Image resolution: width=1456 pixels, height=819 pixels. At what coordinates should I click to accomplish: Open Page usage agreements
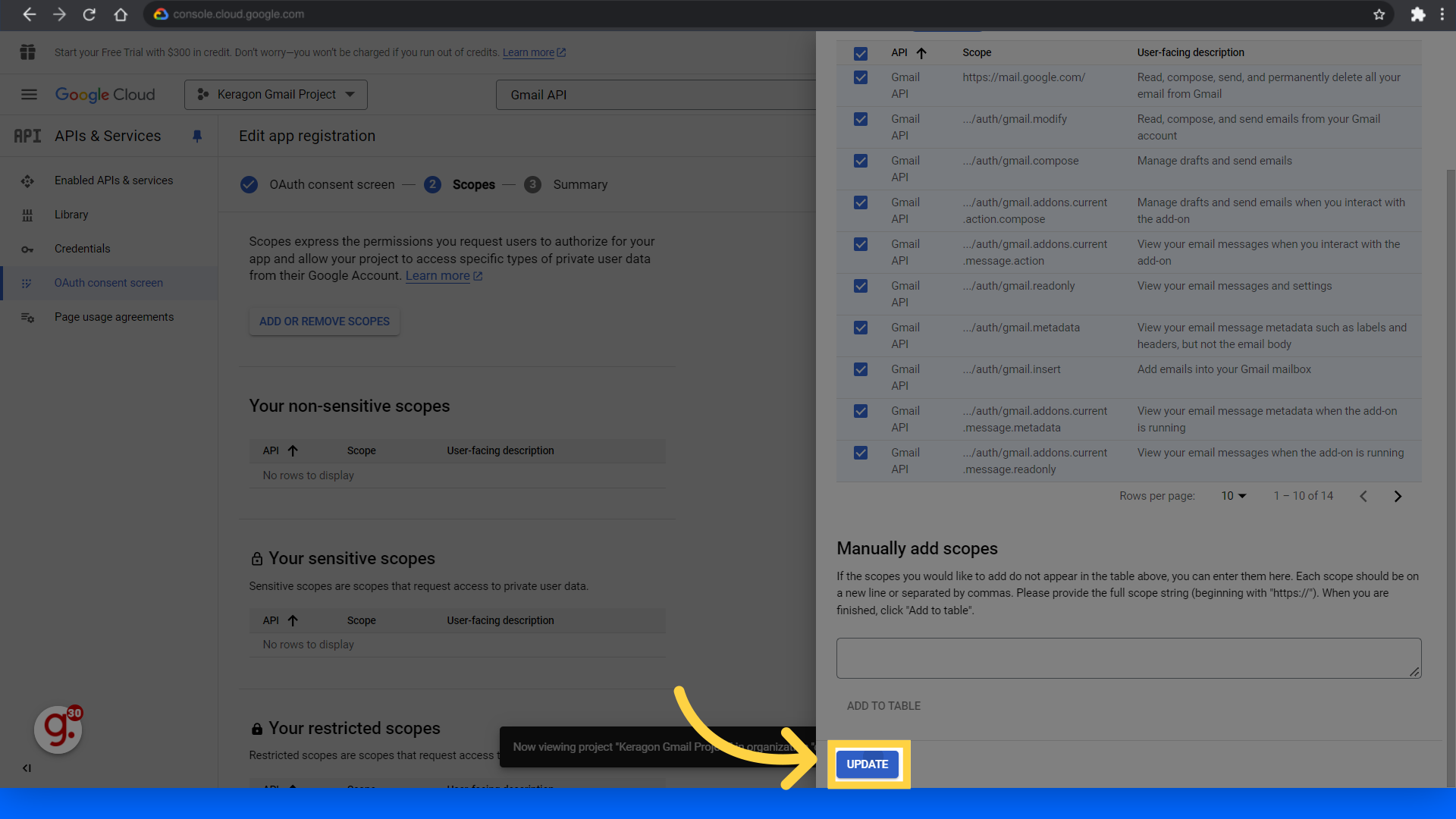coord(115,317)
